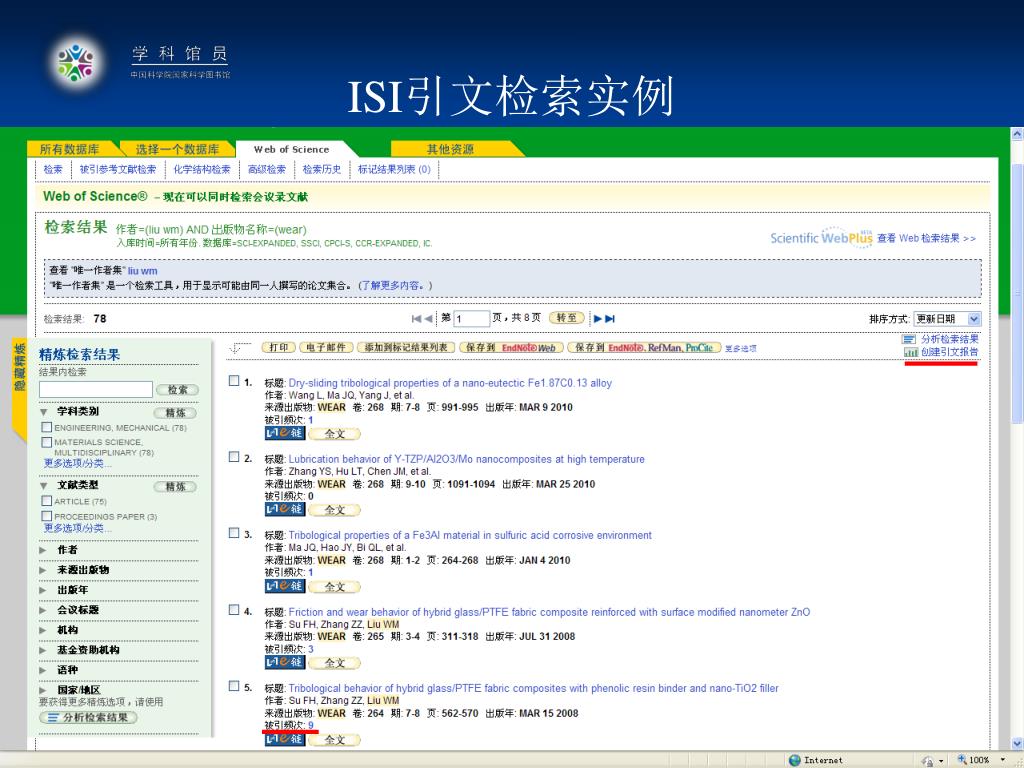This screenshot has height=768, width=1024.
Task: Jump to the first results page icon
Action: click(416, 319)
